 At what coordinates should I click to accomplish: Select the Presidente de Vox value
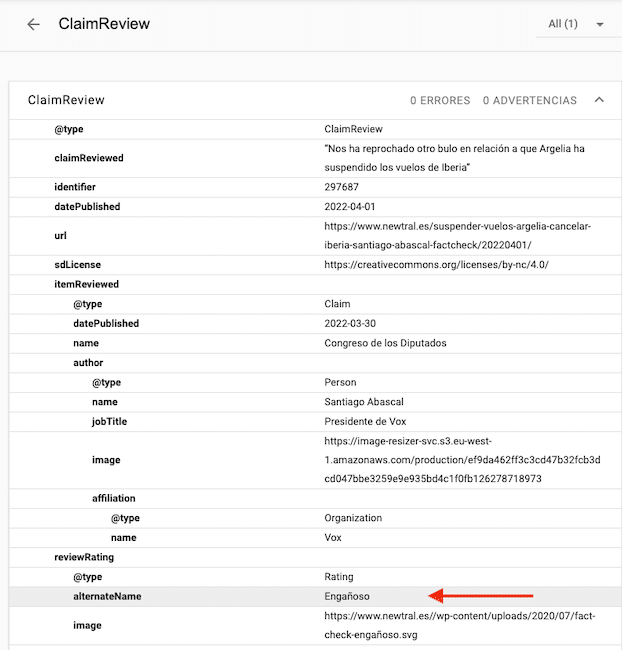[365, 422]
